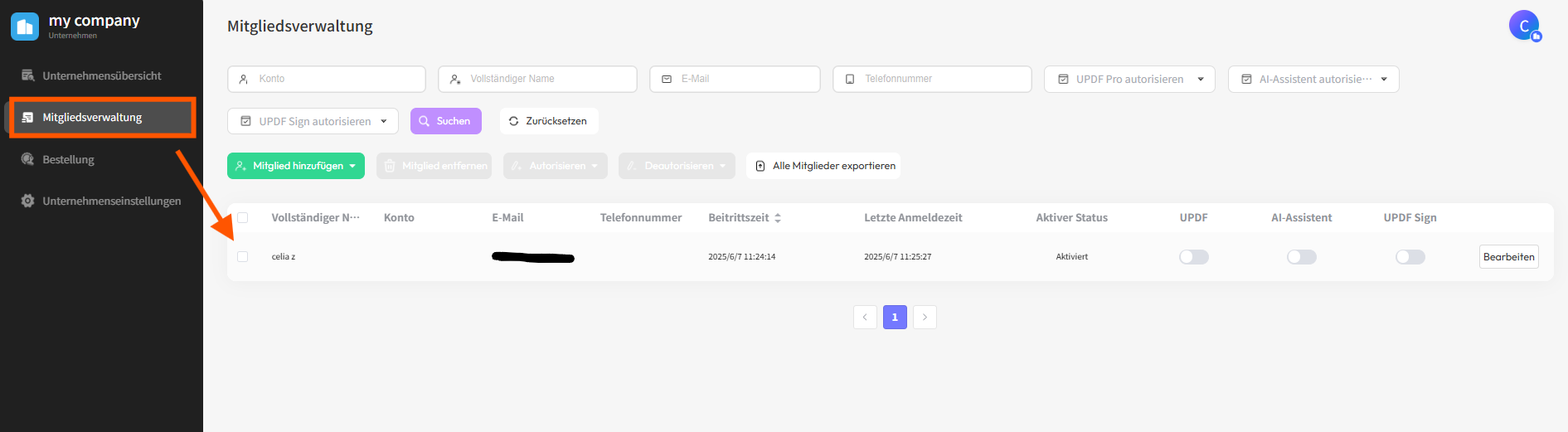The height and width of the screenshot is (432, 1568).
Task: Open Unternehmenseinstellungen menu item
Action: tap(101, 201)
